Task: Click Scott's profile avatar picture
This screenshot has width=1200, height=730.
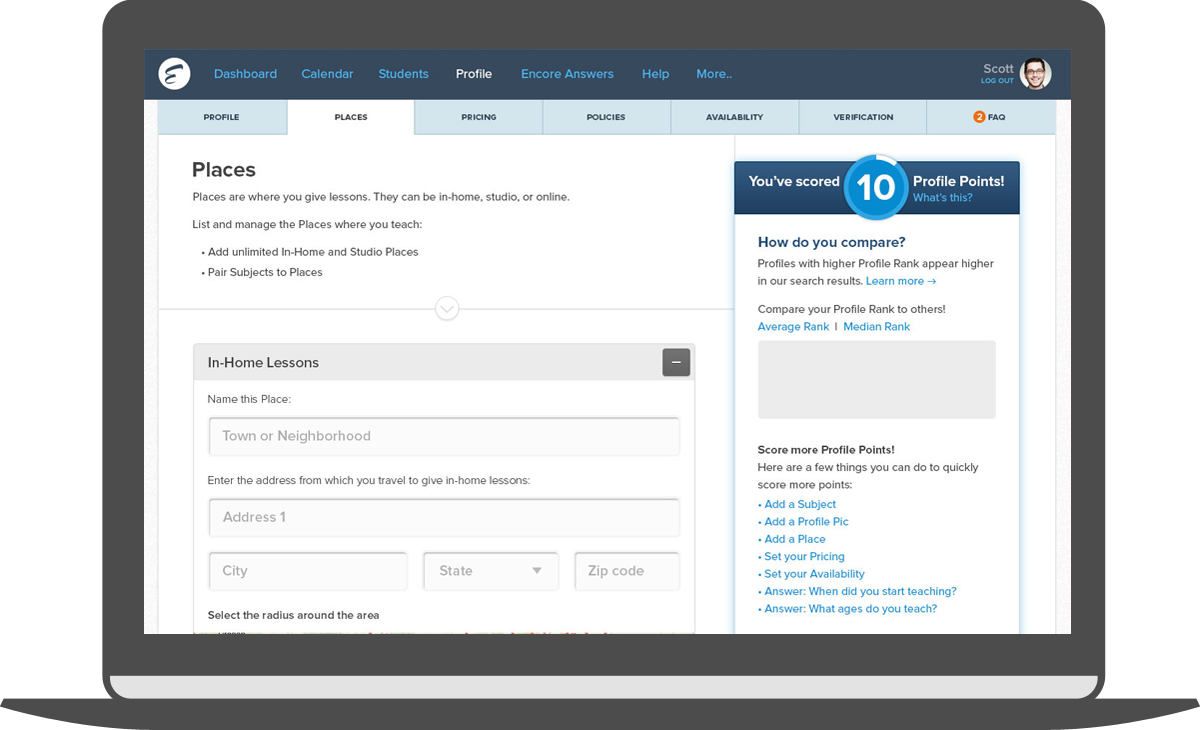Action: coord(1035,74)
